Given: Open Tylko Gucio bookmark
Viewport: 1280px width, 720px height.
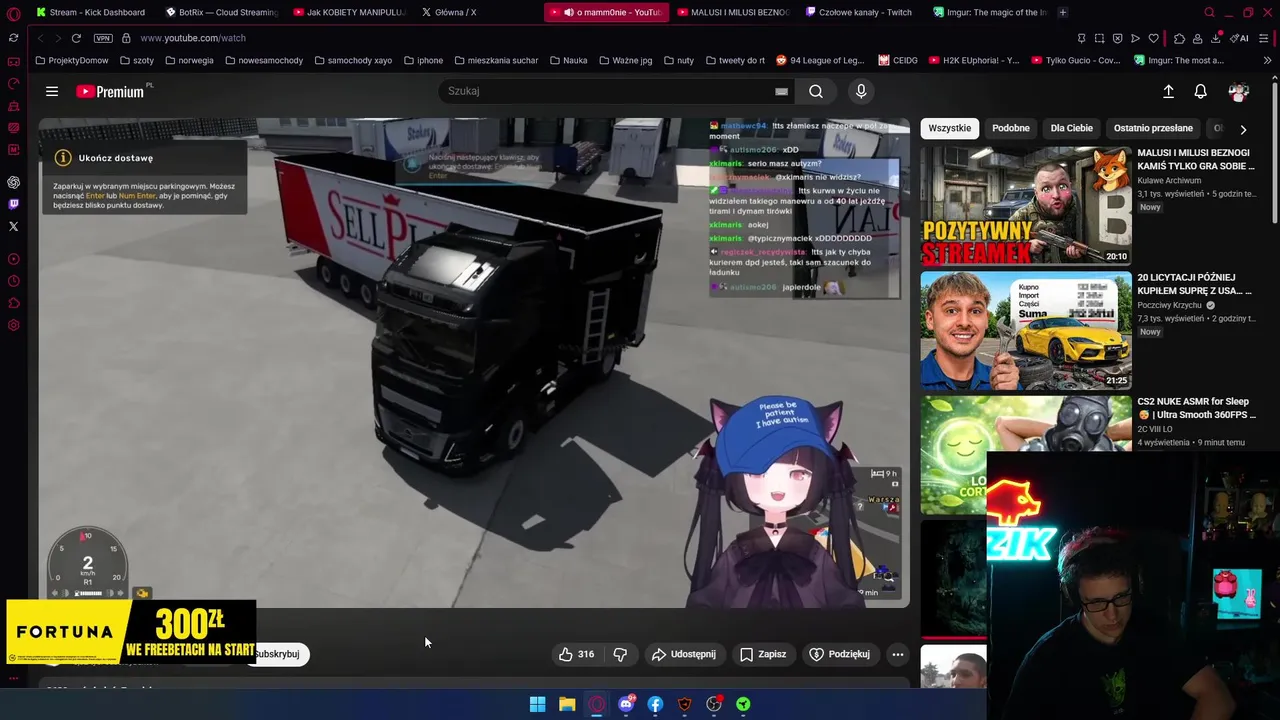Looking at the screenshot, I should (x=1075, y=60).
